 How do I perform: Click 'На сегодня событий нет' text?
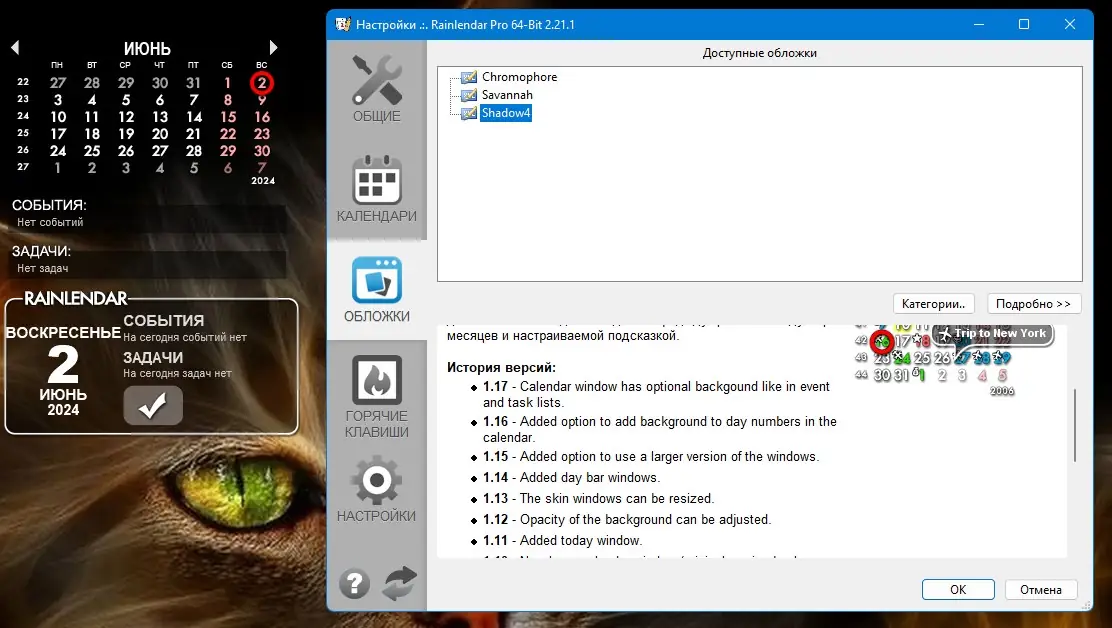click(x=185, y=337)
